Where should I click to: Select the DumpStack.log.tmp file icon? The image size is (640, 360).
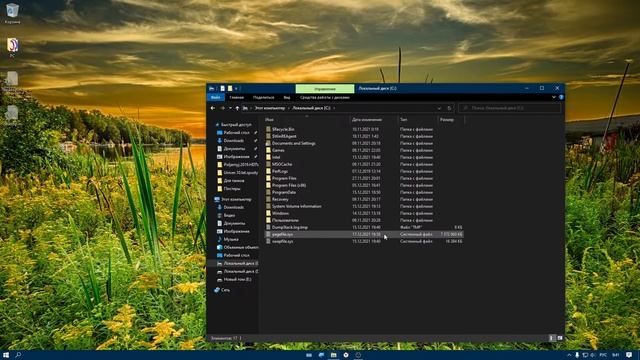pyautogui.click(x=268, y=227)
